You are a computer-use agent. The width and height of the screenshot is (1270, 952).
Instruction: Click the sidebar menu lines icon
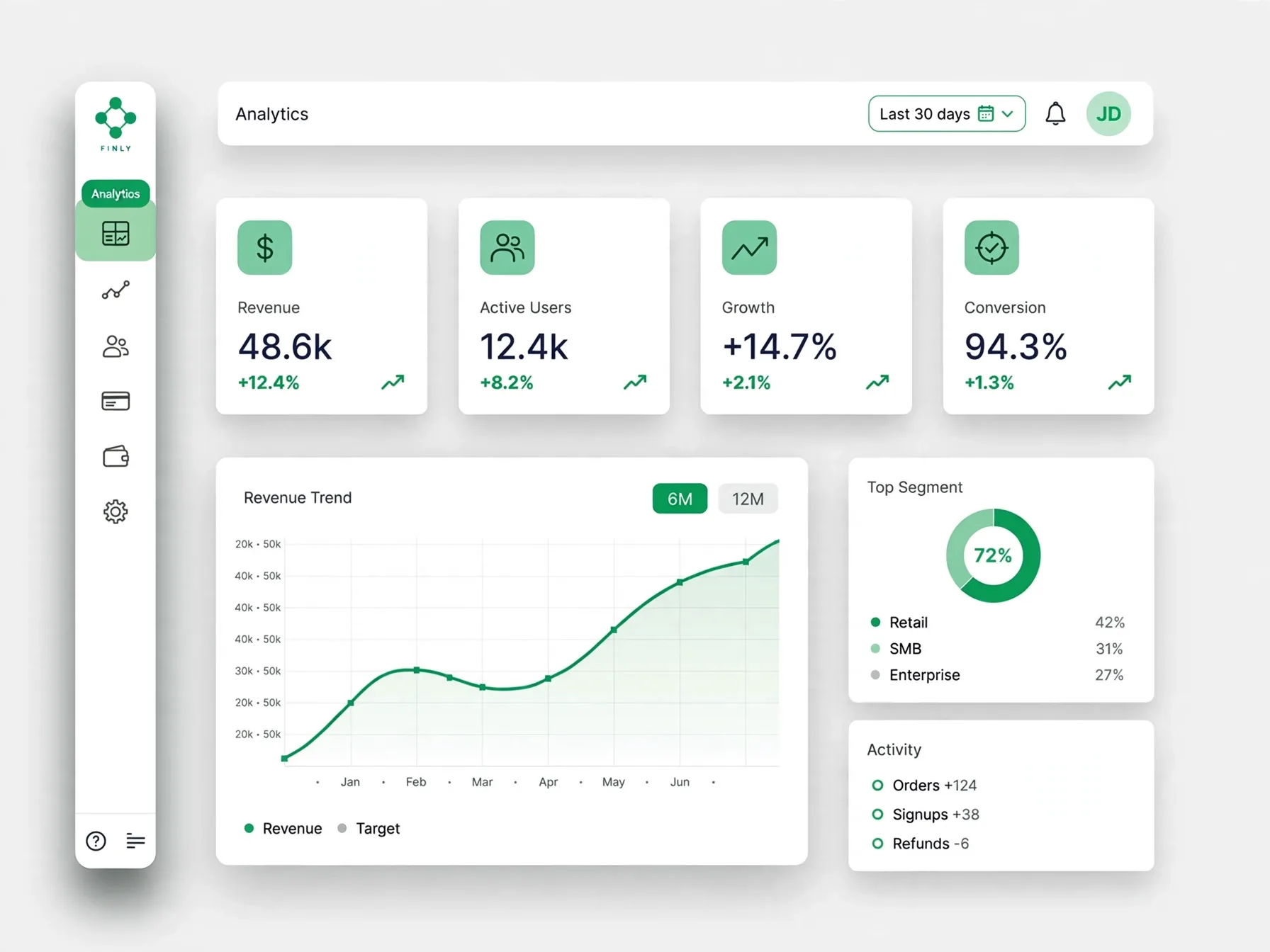135,841
